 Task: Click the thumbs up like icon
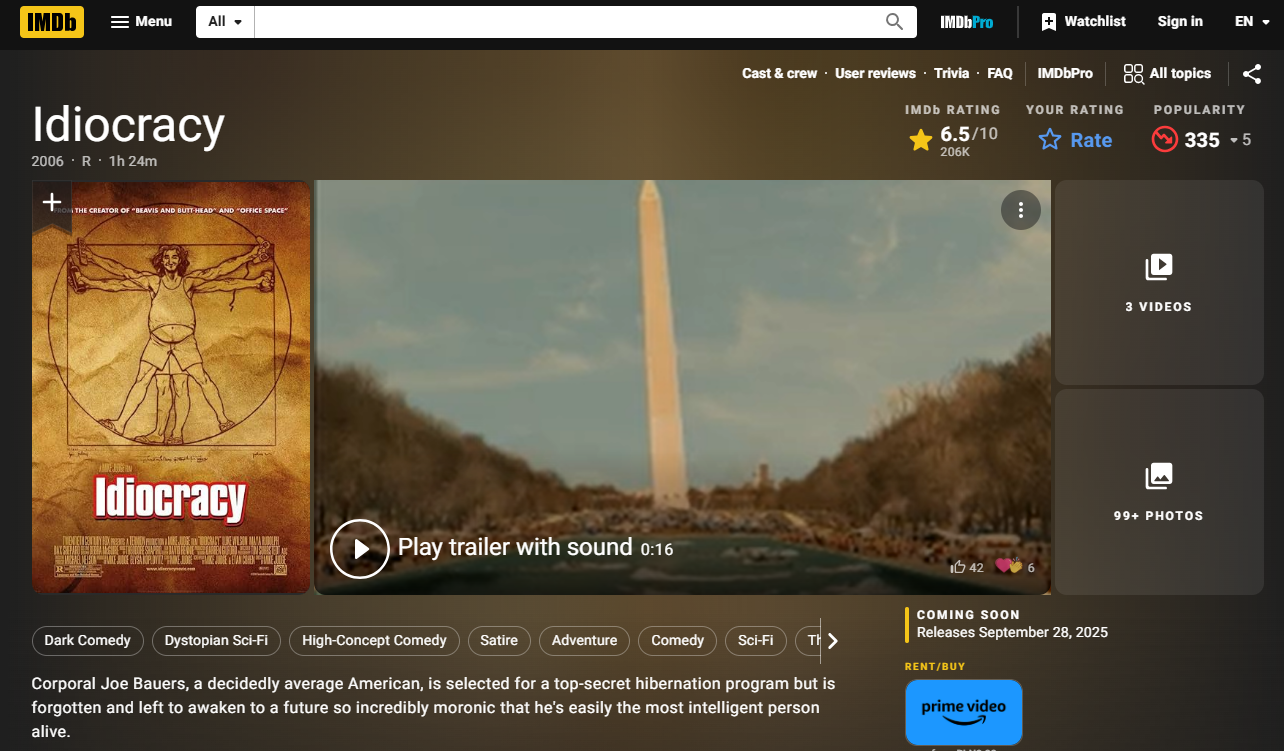click(x=958, y=567)
